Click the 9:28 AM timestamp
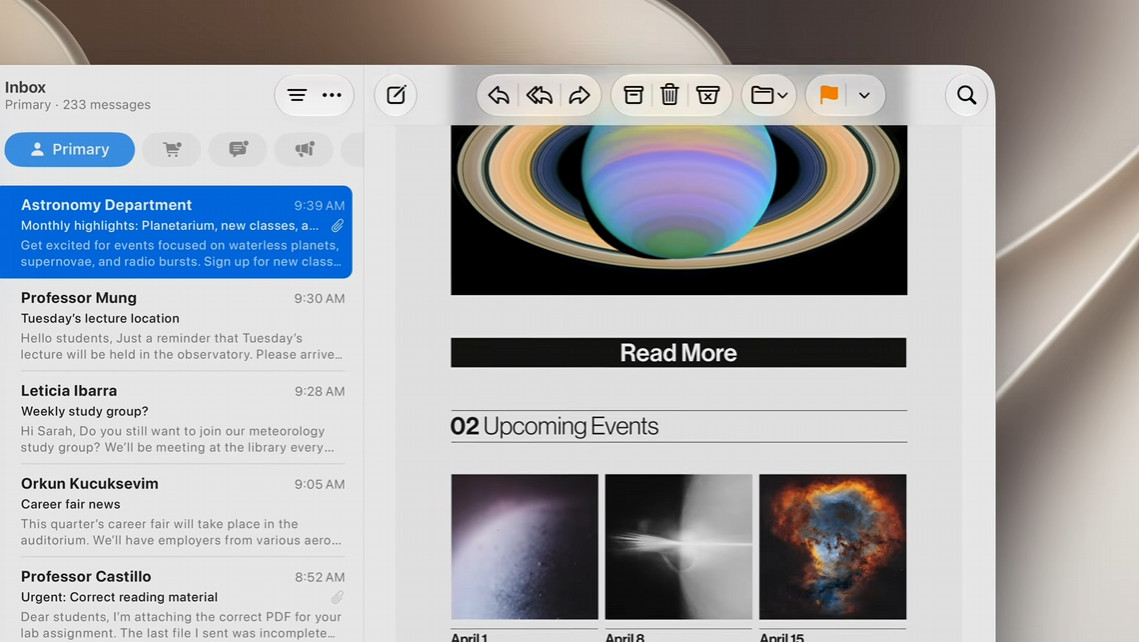This screenshot has width=1139, height=642. pyautogui.click(x=320, y=391)
